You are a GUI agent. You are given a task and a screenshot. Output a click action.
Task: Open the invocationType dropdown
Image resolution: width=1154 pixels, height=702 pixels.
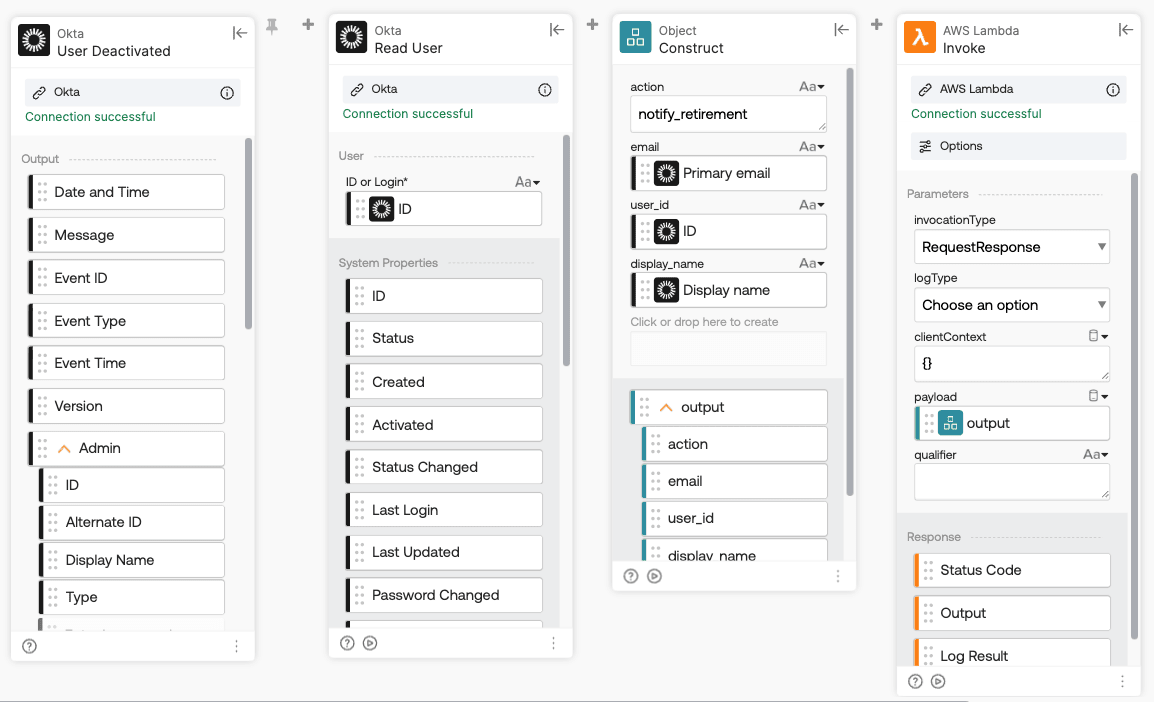pos(1011,247)
